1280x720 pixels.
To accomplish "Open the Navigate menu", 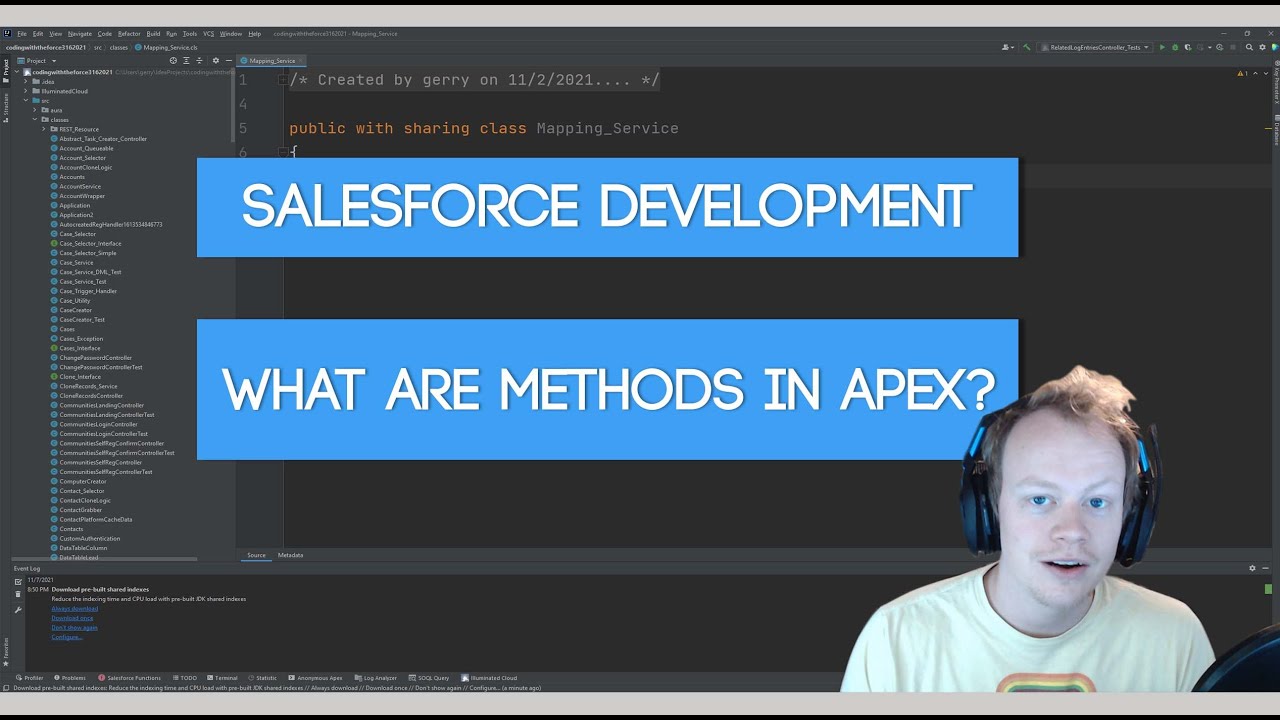I will point(79,34).
